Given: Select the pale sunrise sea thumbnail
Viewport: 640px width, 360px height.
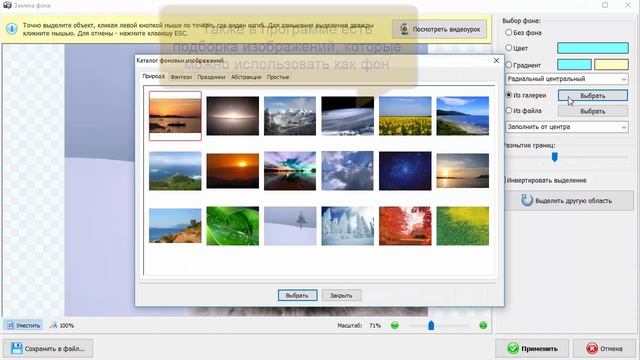Looking at the screenshot, I should pyautogui.click(x=462, y=171).
